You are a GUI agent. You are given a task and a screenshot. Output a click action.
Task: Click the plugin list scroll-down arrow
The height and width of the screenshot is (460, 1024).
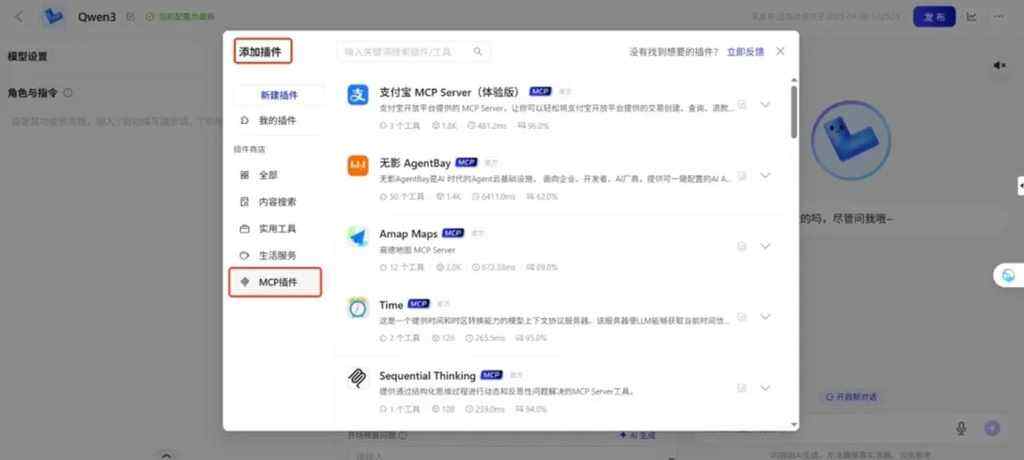[793, 425]
